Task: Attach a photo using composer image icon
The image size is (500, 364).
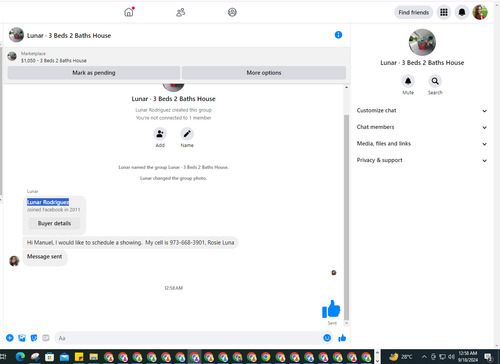Action: point(22,338)
